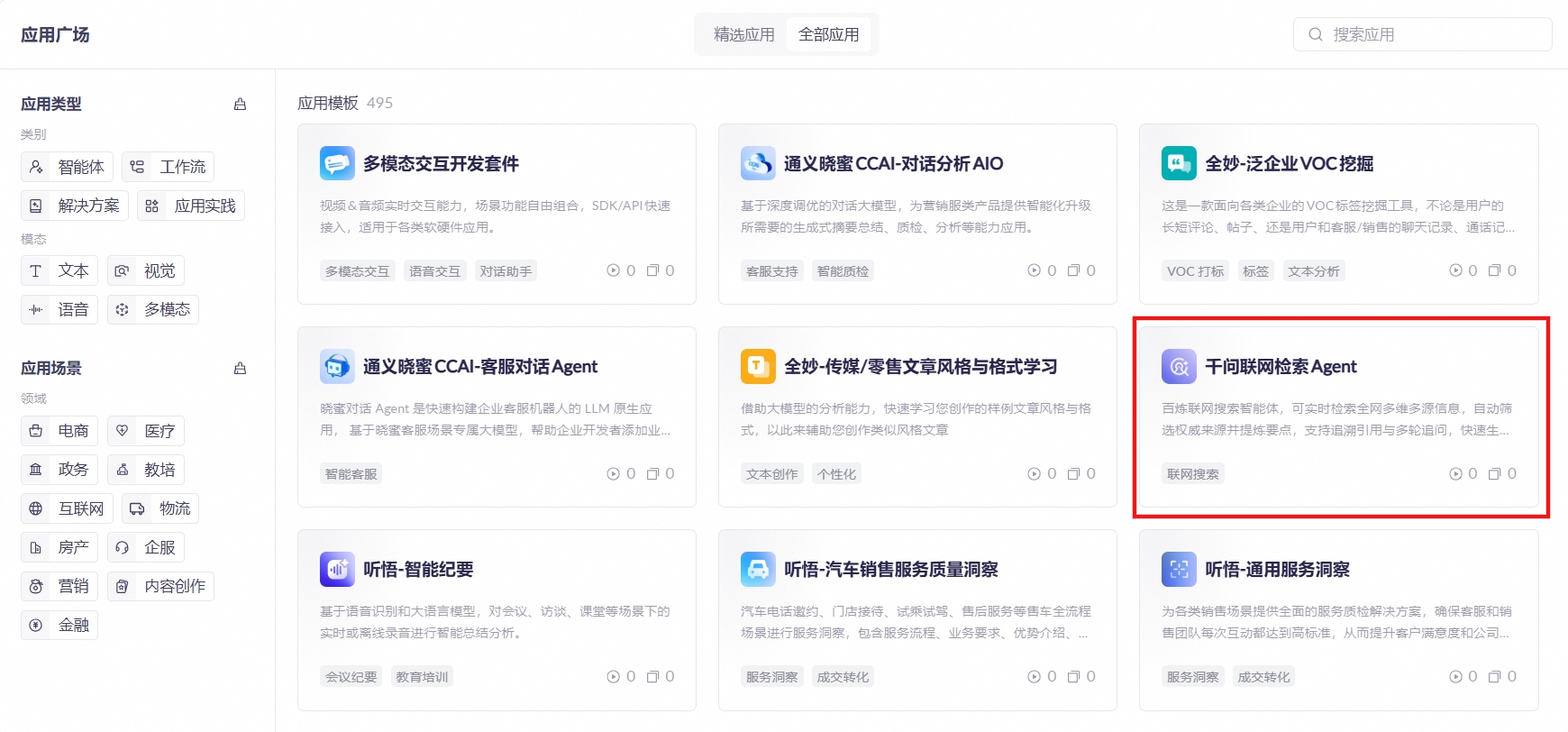Open 听悟-通用服务洞察 card title

pos(1277,569)
